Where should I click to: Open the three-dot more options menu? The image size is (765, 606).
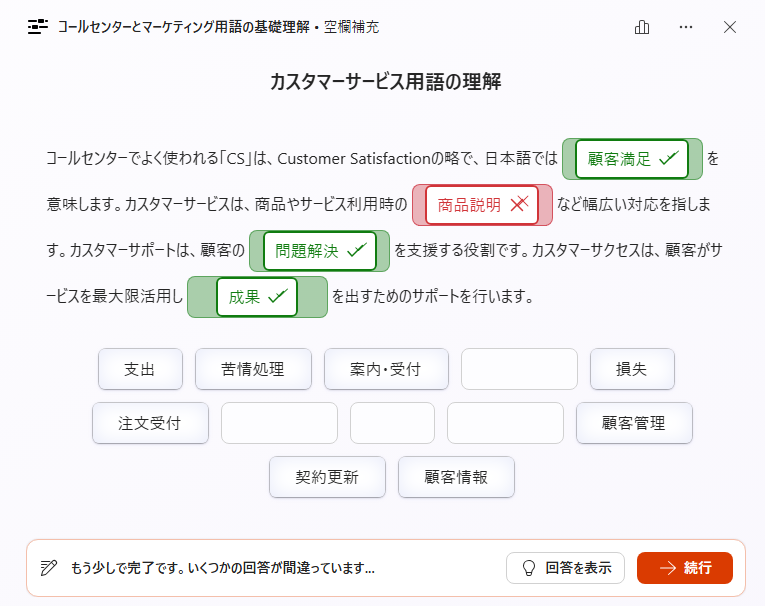686,27
